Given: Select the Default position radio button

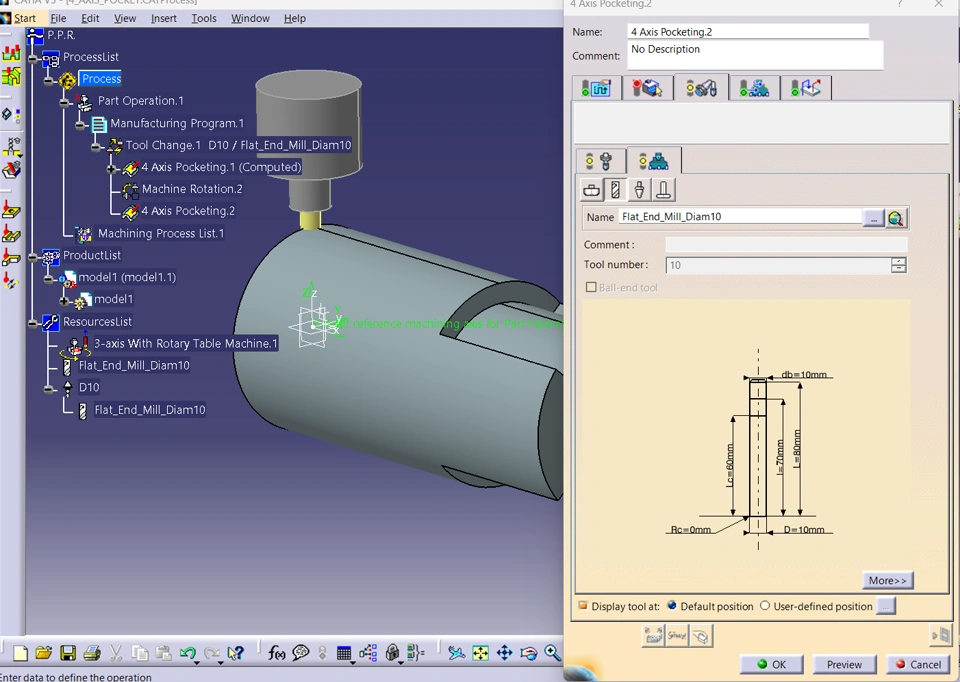Looking at the screenshot, I should (672, 606).
